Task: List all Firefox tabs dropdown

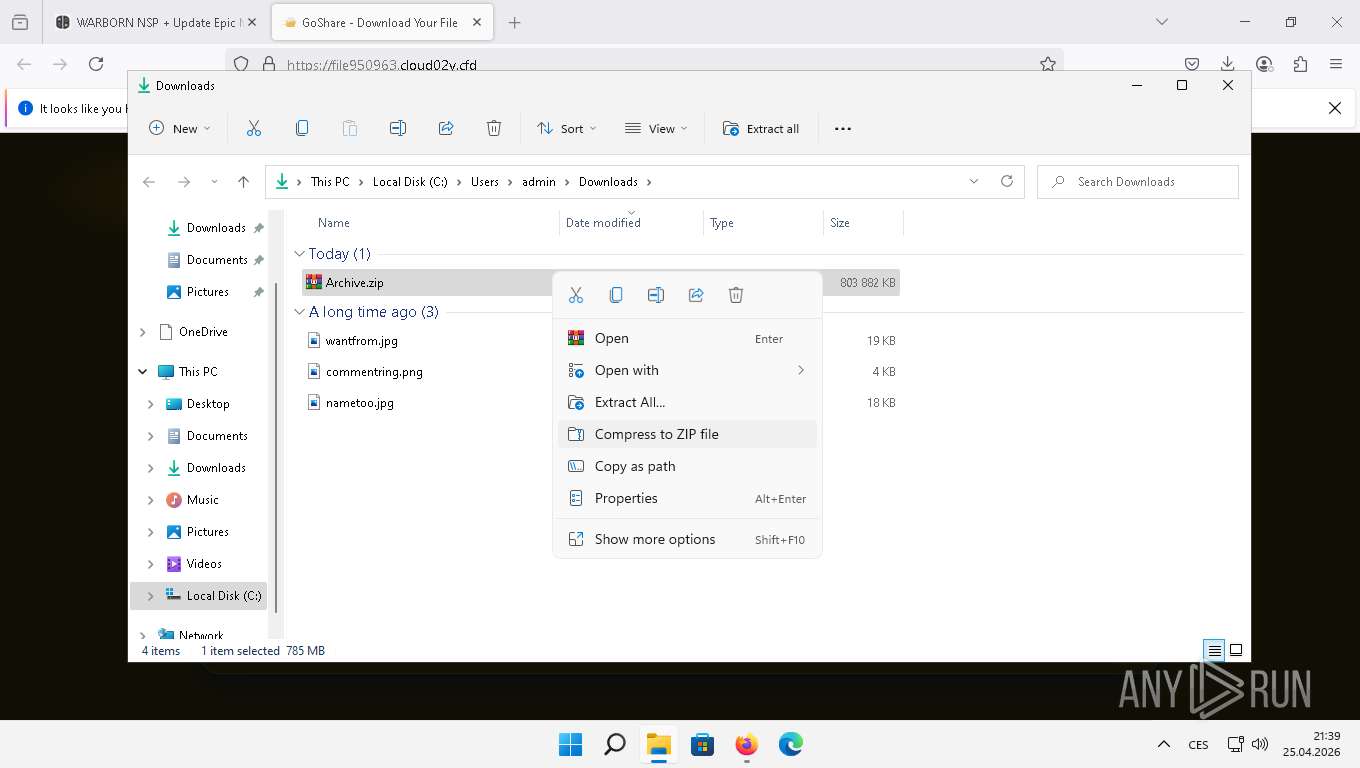Action: click(1161, 22)
